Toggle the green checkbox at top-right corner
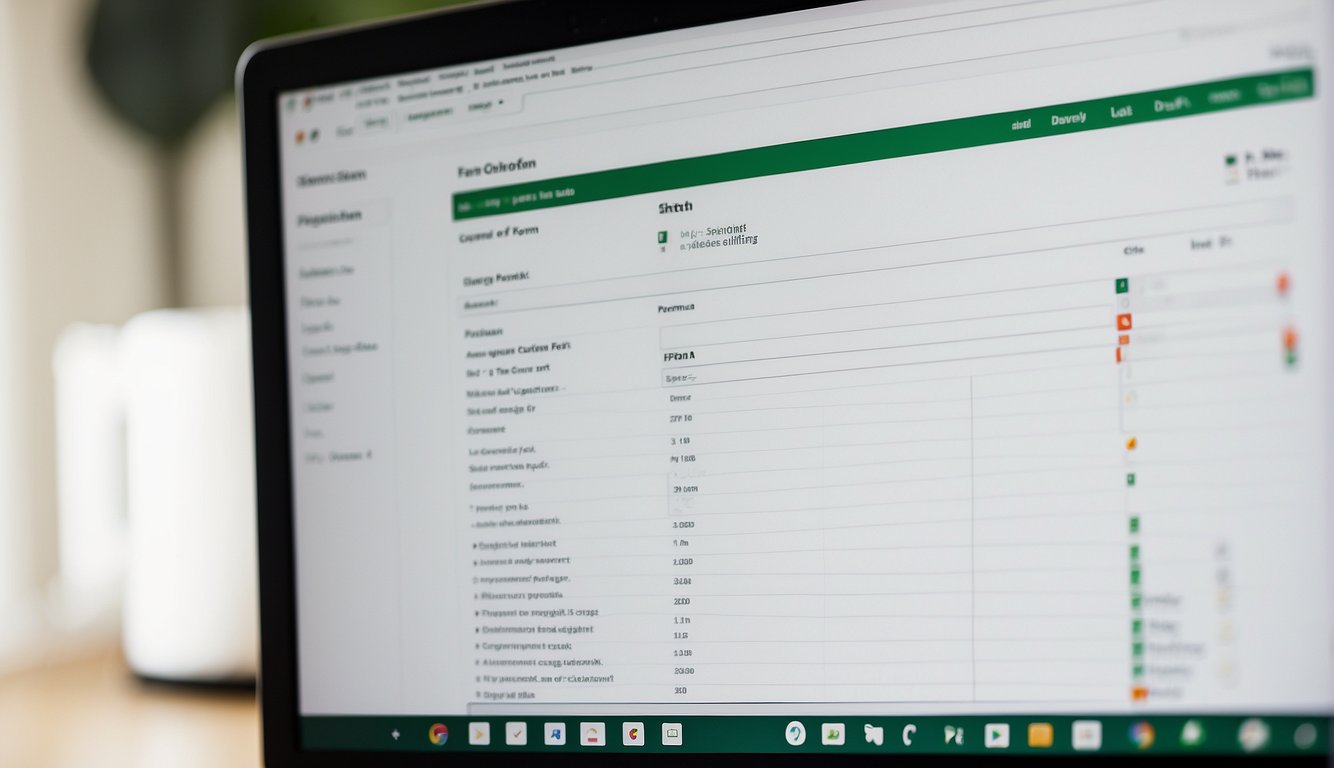This screenshot has width=1334, height=768. point(1231,160)
